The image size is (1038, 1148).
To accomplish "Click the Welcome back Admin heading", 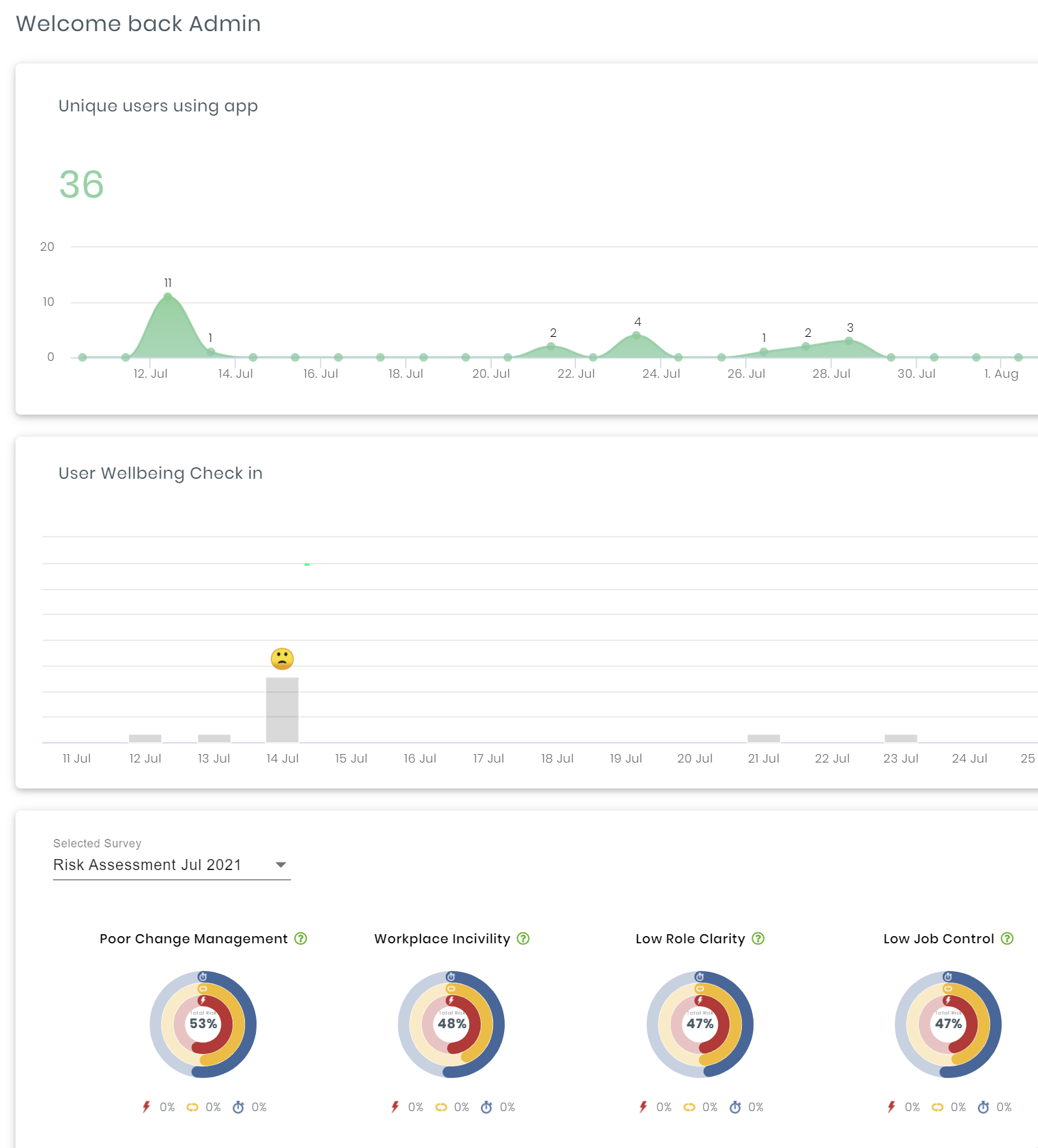I will point(139,23).
